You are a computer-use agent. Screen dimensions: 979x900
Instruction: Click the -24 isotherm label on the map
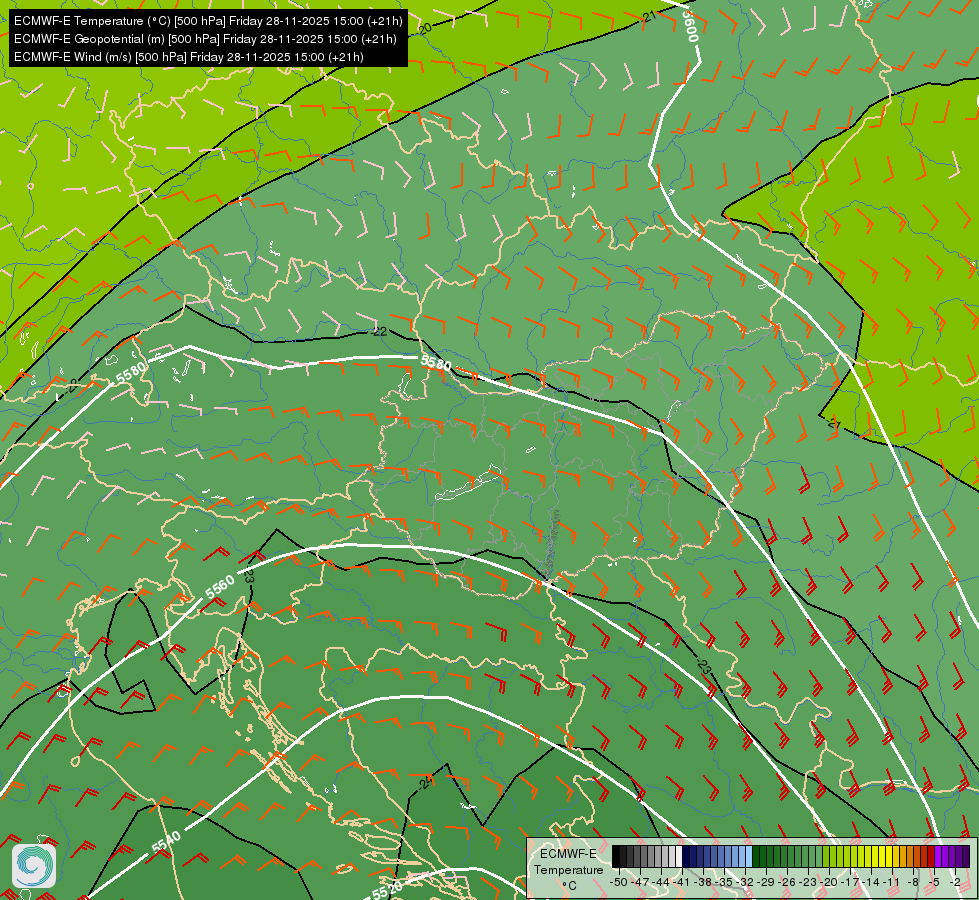[425, 782]
